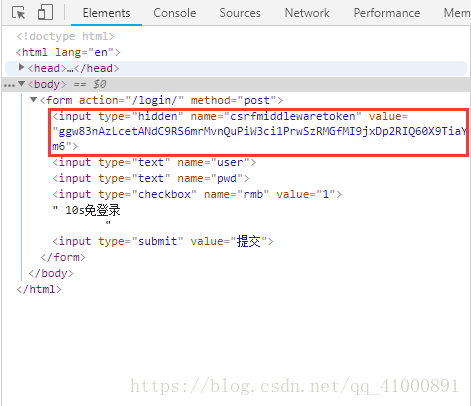Open the Sources tab

tap(240, 13)
